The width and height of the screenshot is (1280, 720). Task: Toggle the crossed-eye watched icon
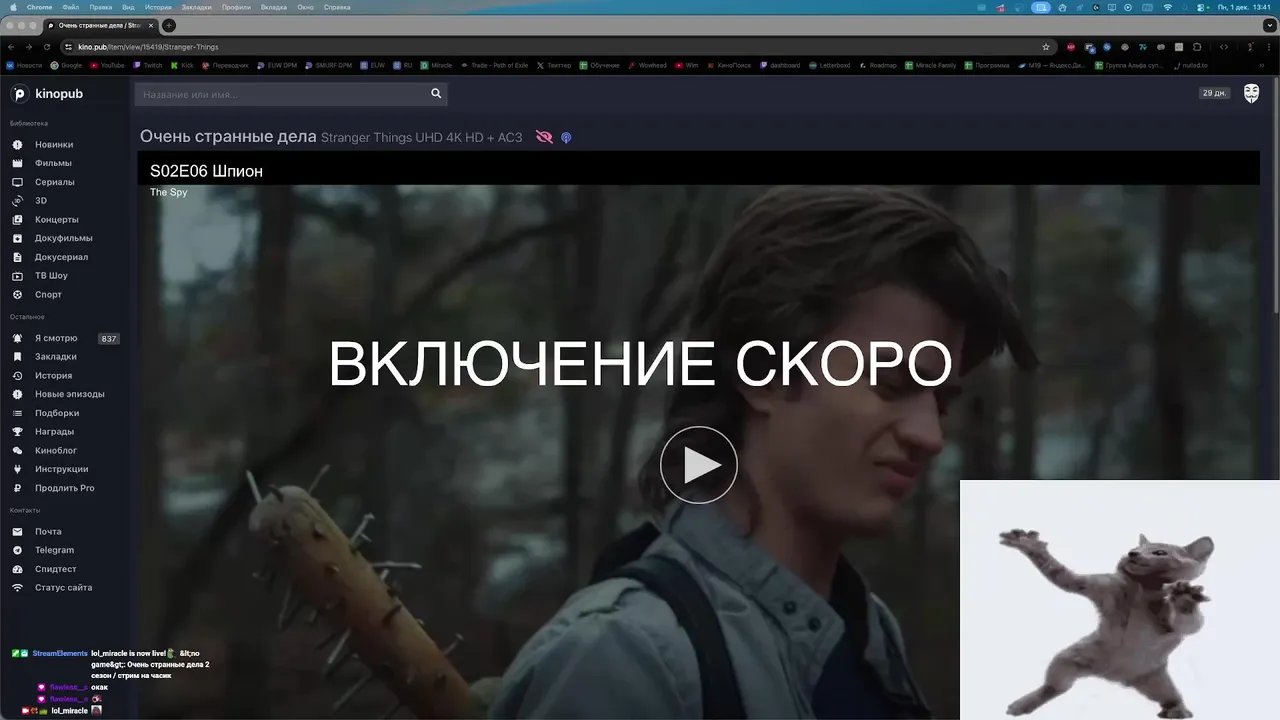544,137
